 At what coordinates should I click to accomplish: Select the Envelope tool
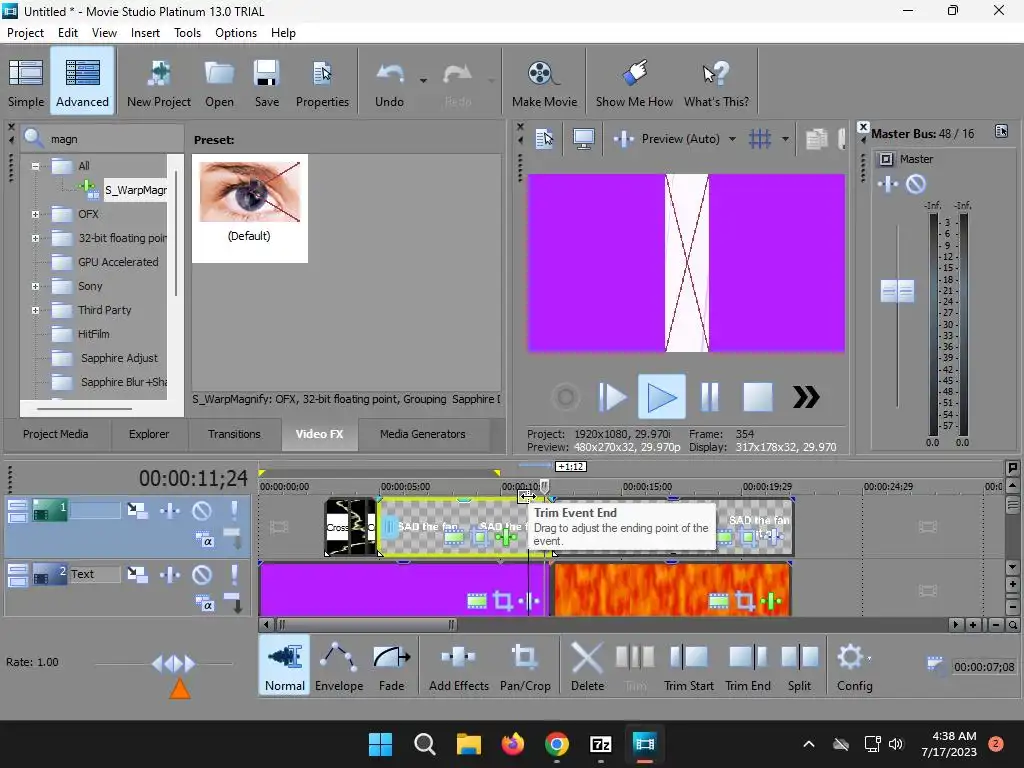[x=339, y=665]
